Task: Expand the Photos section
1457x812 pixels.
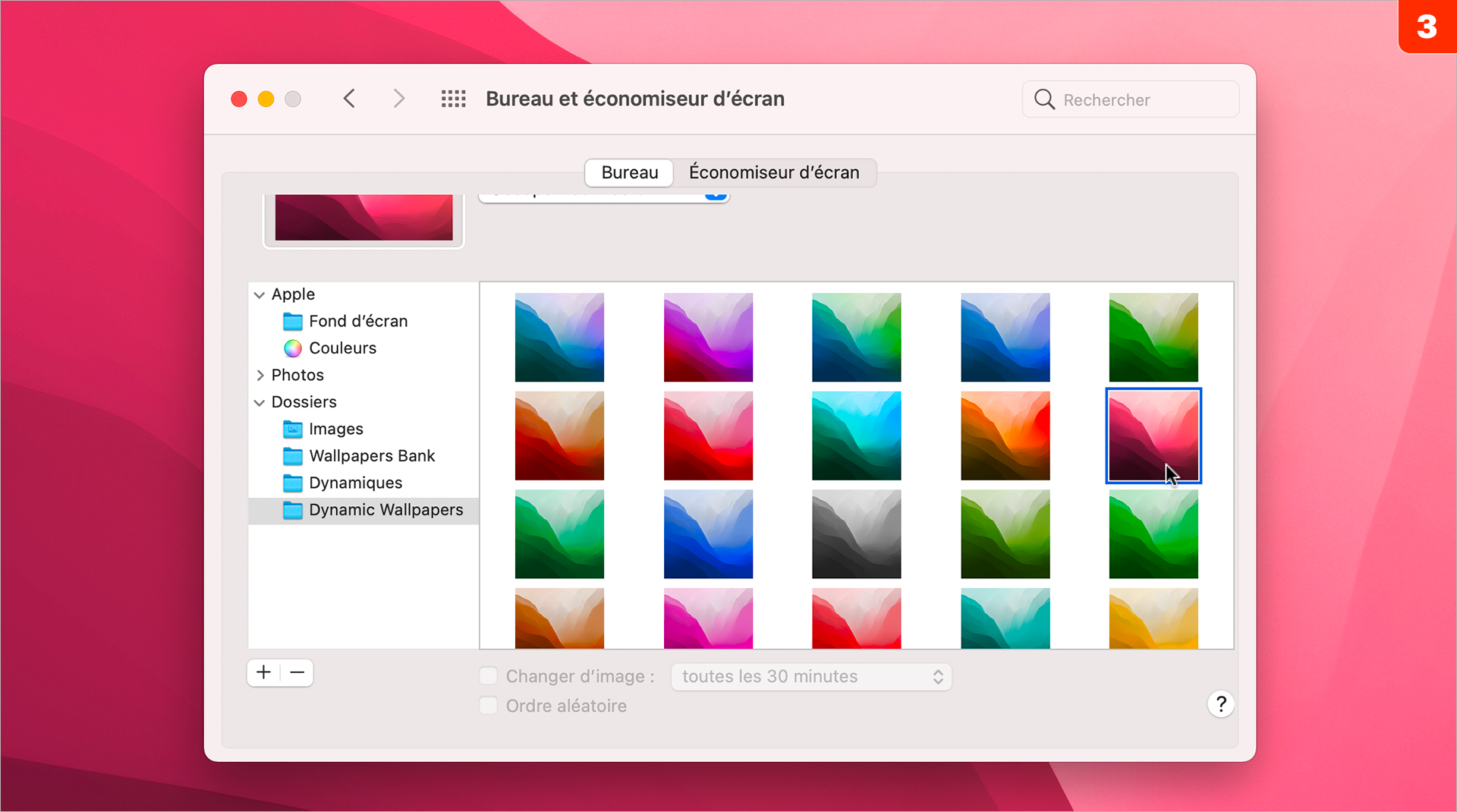Action: click(260, 375)
